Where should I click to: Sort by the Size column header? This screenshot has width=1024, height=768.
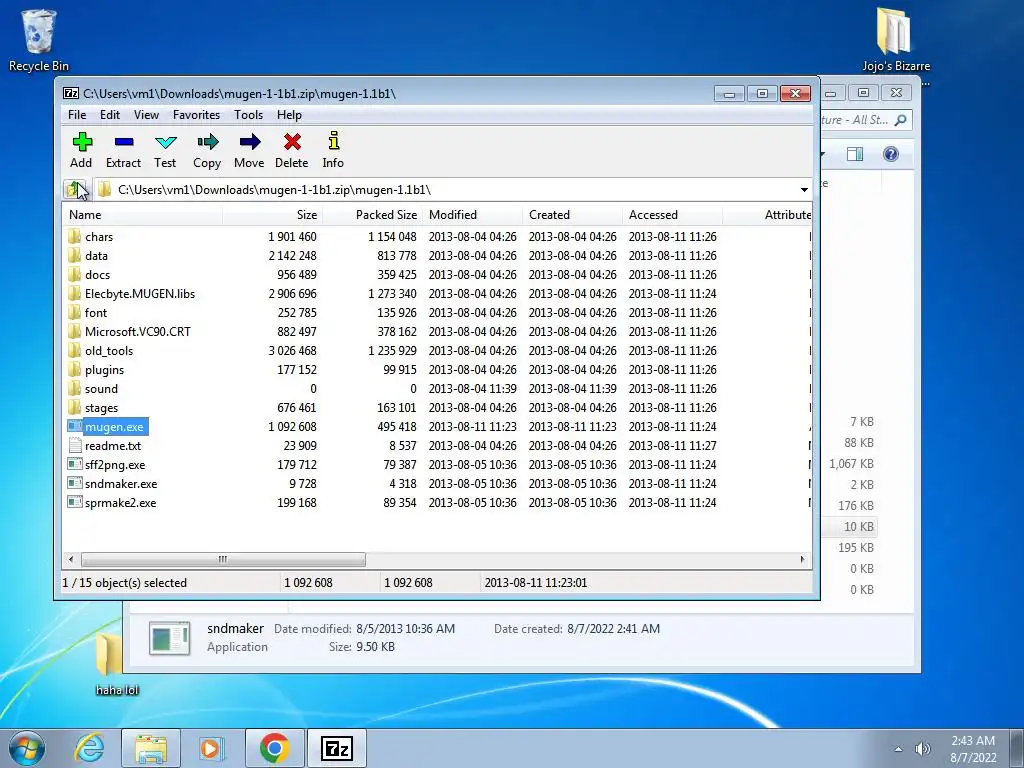pos(272,215)
